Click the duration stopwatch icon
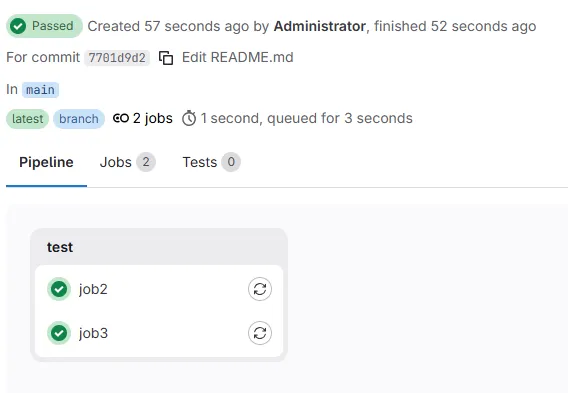Viewport: 568px width, 393px height. point(189,118)
